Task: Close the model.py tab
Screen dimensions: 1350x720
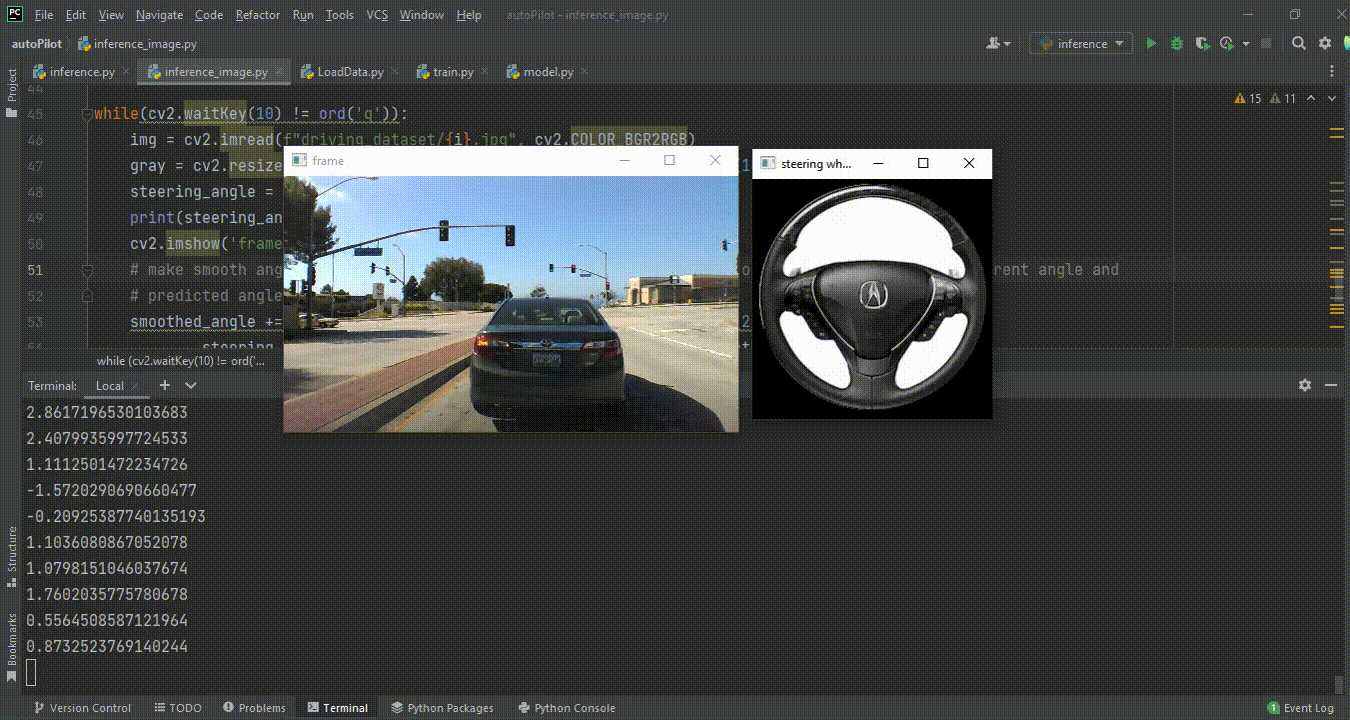Action: point(584,72)
